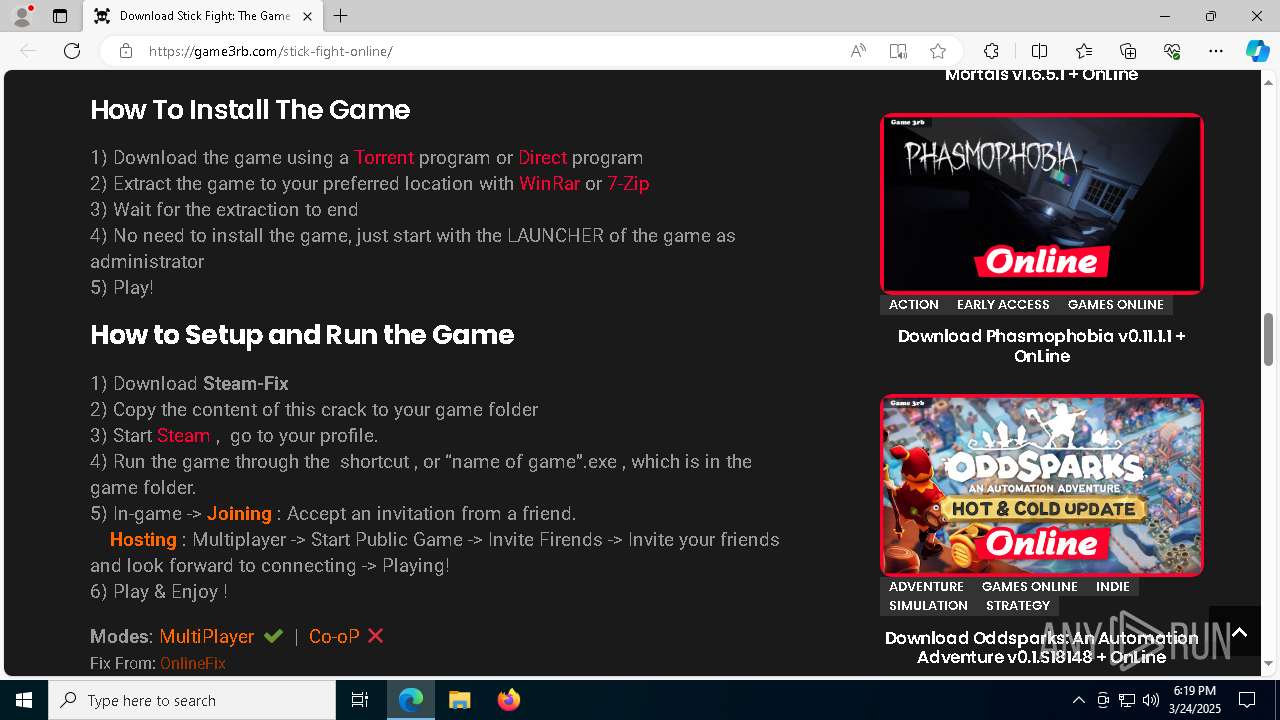Refresh the current page

pos(72,51)
